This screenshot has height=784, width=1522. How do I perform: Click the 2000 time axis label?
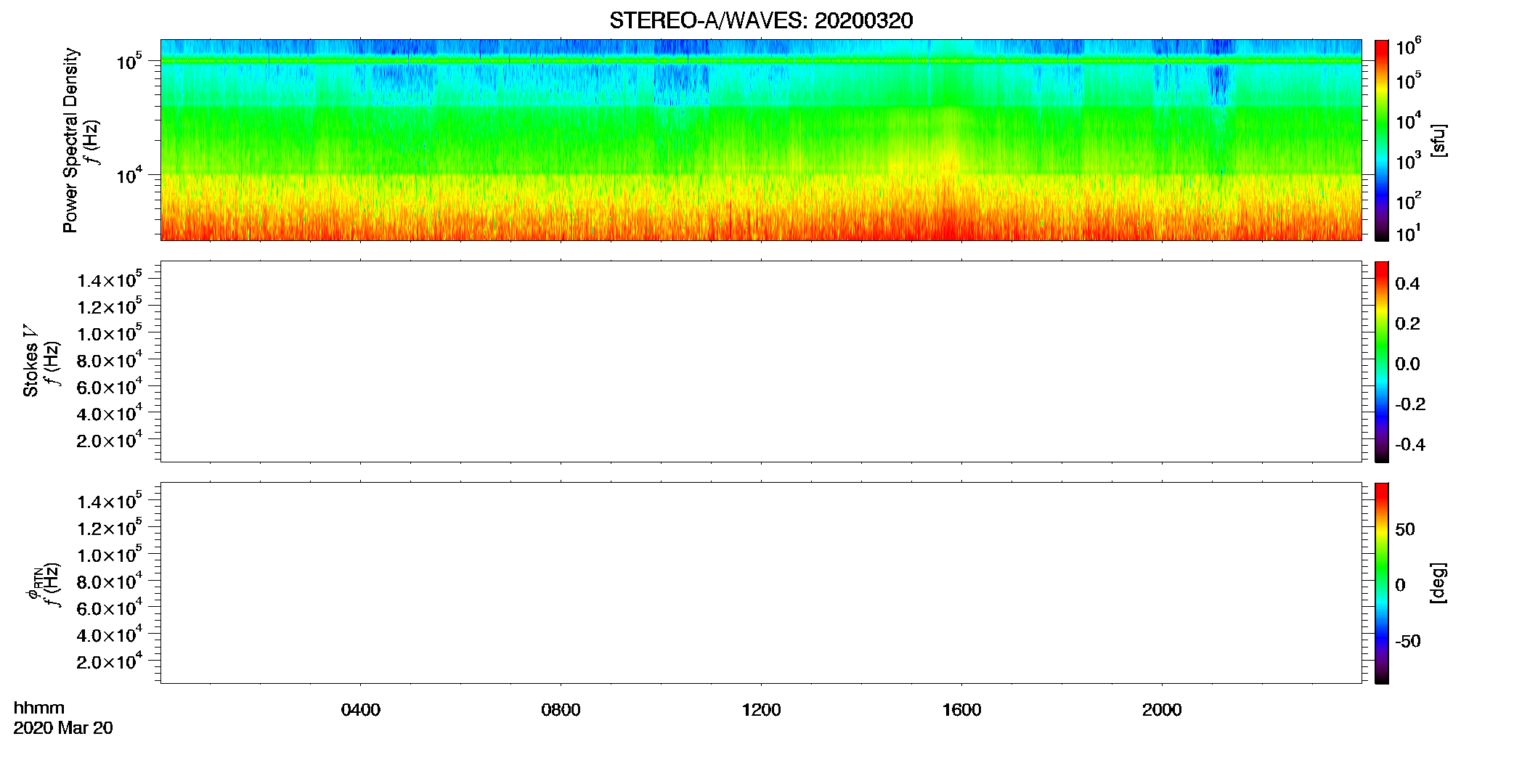point(1162,710)
